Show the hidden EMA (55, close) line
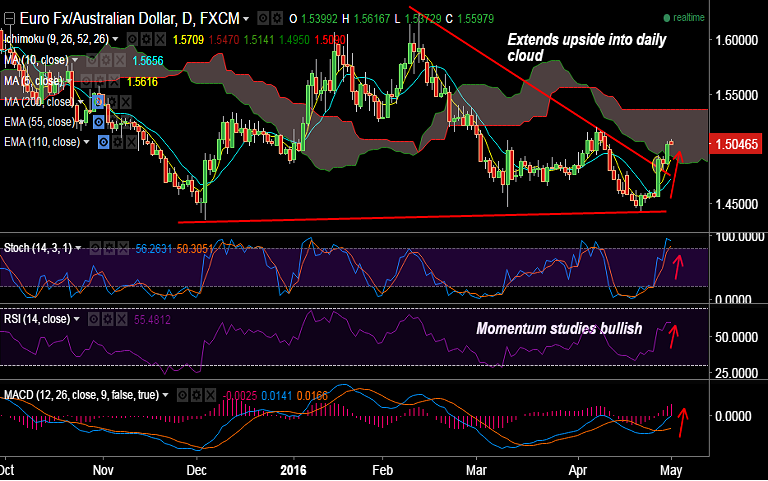 pyautogui.click(x=98, y=122)
